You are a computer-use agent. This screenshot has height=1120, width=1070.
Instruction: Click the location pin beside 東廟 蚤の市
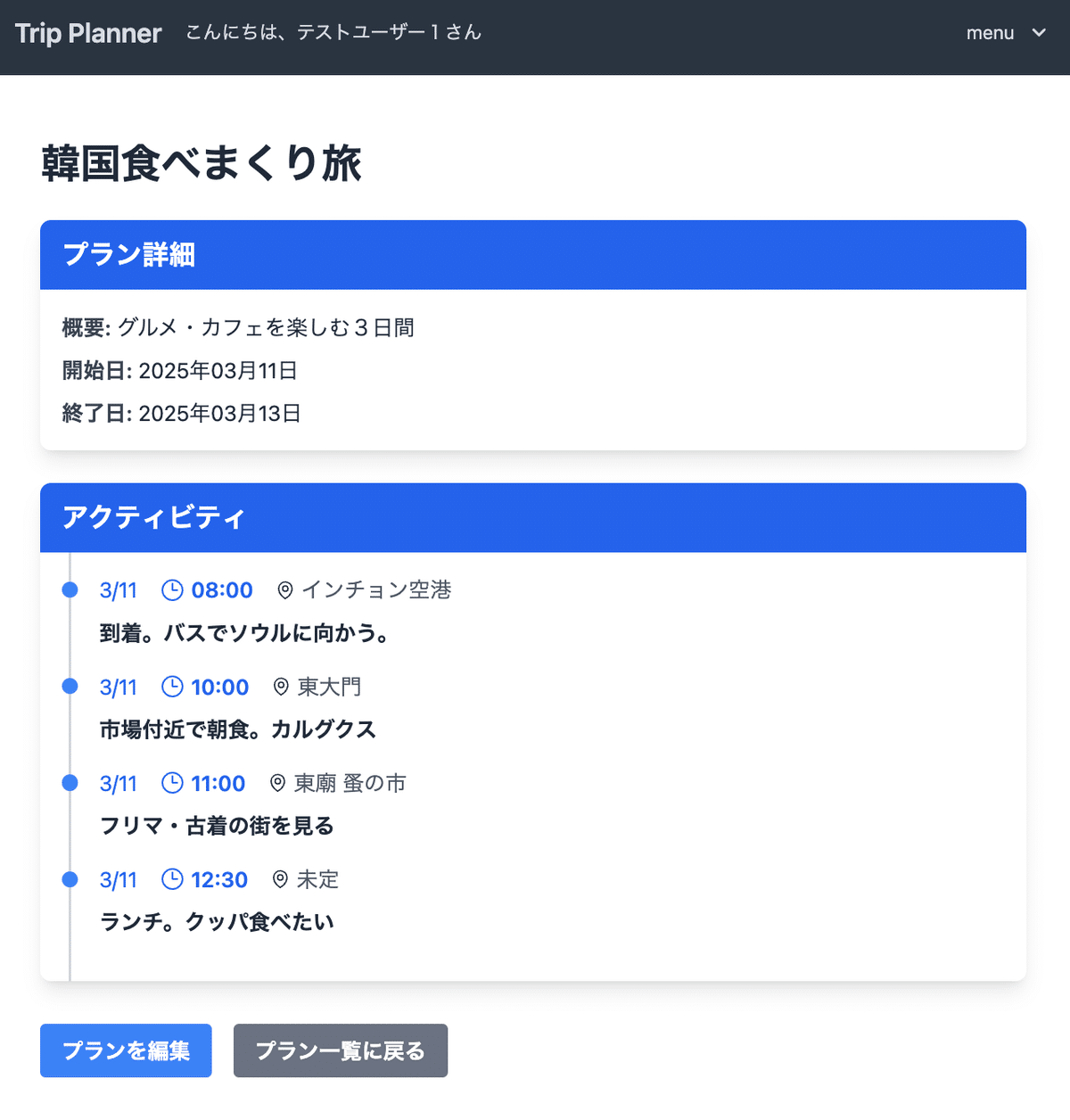pos(278,783)
